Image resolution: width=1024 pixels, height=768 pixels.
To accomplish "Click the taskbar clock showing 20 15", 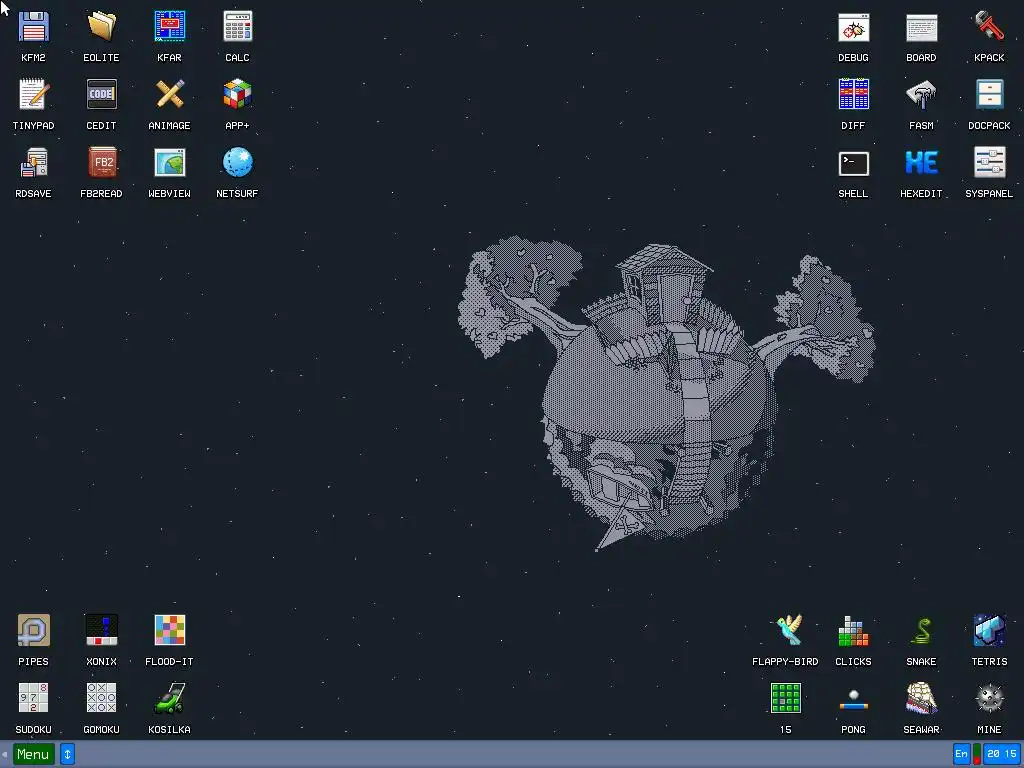I will coord(1002,754).
